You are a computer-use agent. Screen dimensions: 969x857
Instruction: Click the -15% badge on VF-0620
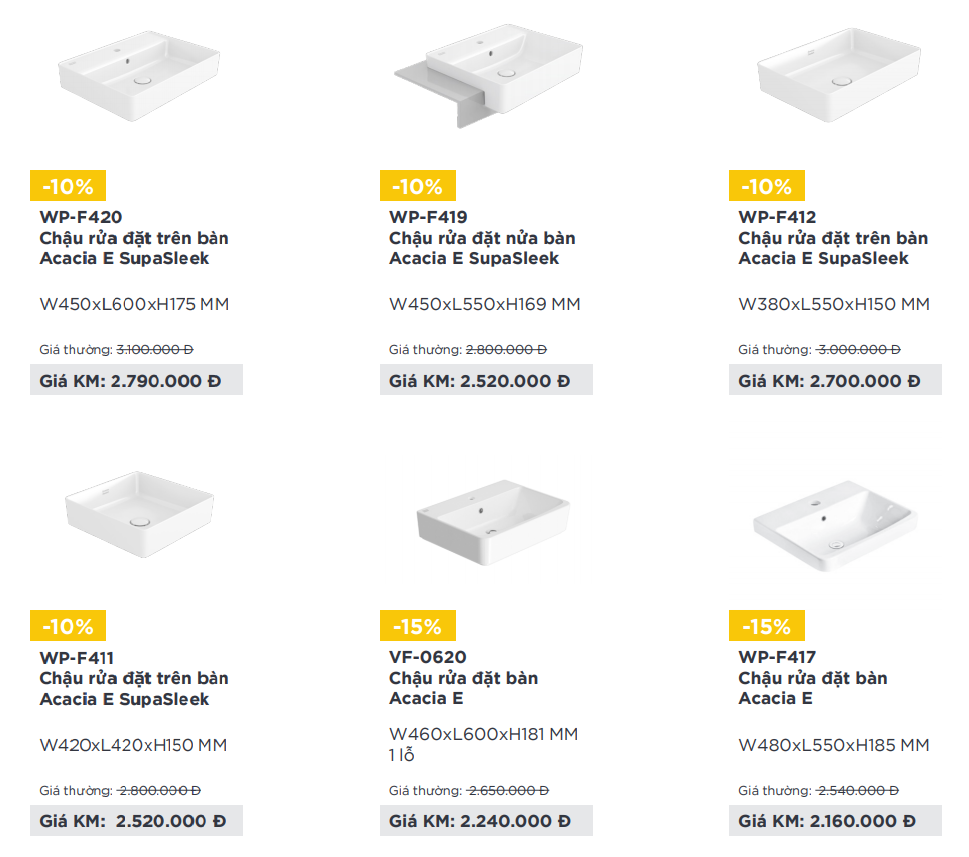pos(418,625)
